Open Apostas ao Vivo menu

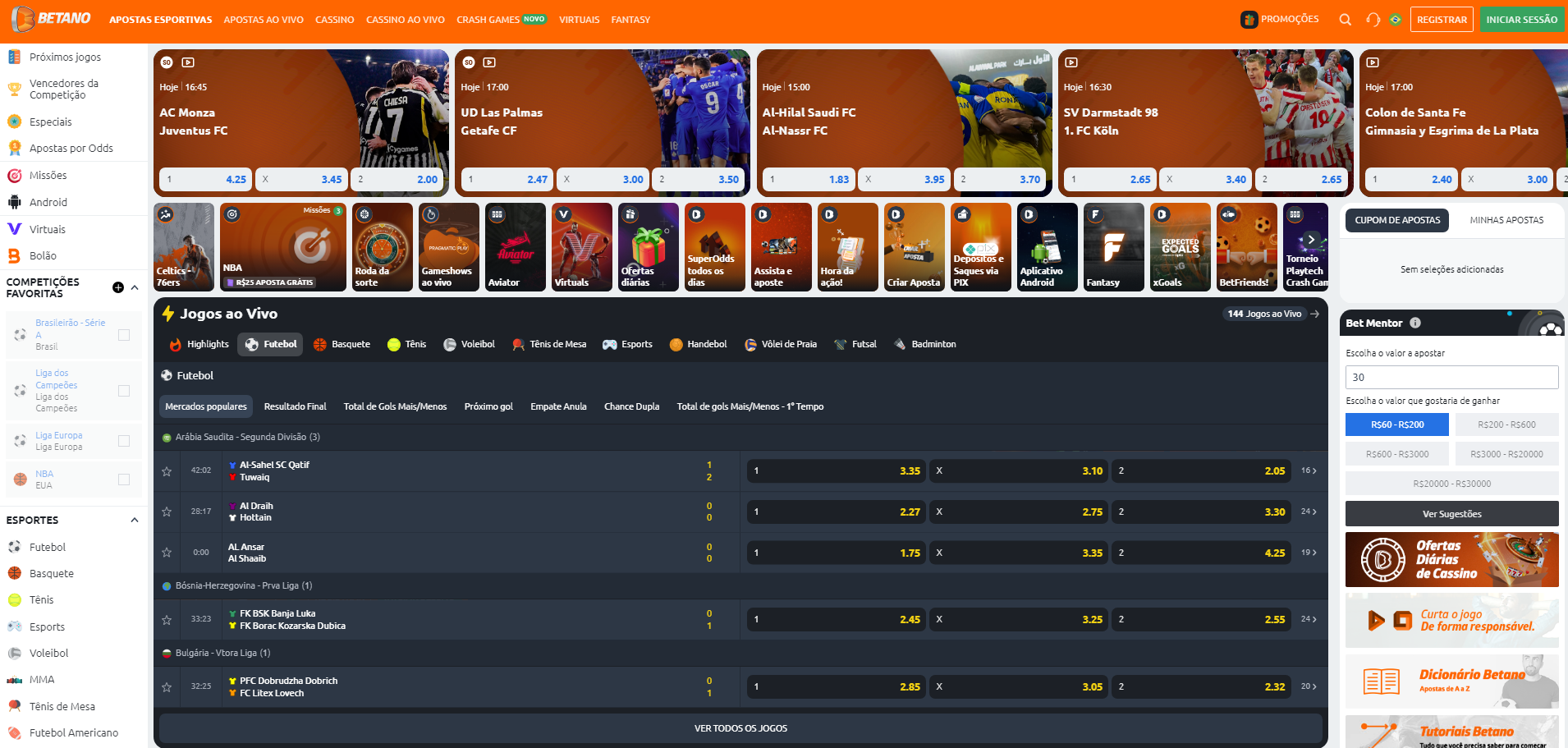coord(264,20)
